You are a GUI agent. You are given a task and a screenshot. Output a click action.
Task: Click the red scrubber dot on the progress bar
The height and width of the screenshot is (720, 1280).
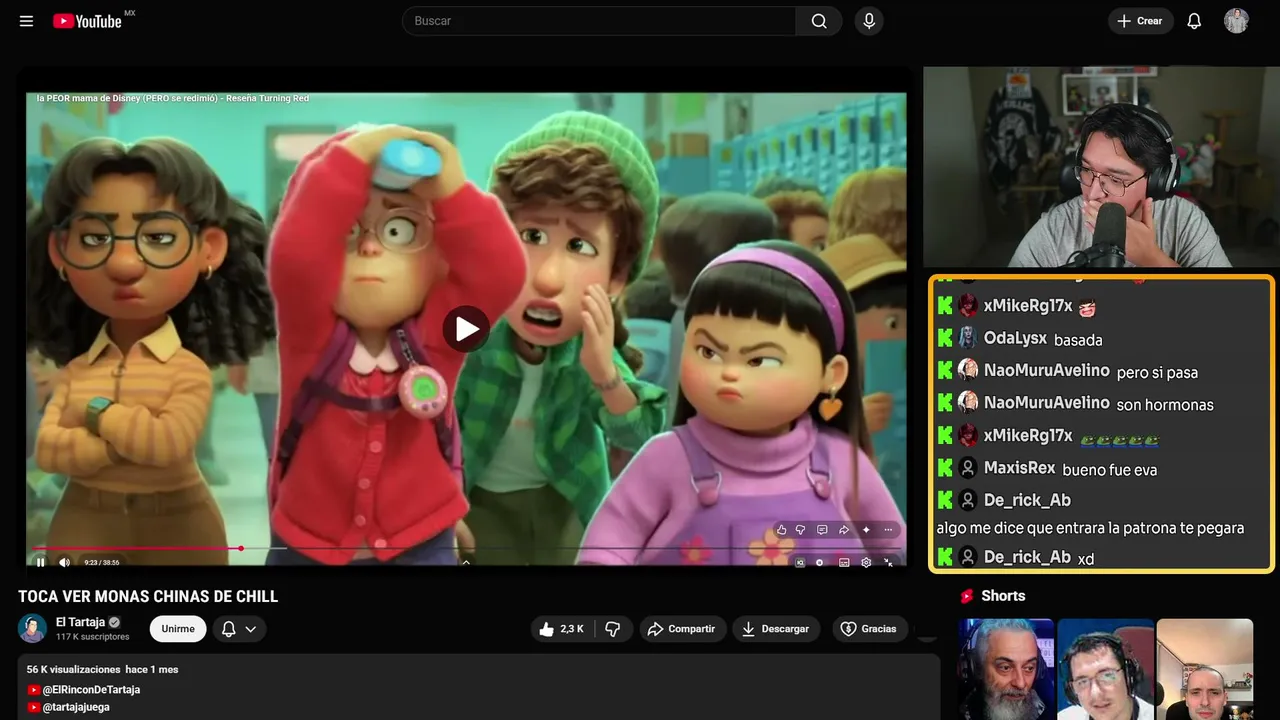pyautogui.click(x=241, y=548)
